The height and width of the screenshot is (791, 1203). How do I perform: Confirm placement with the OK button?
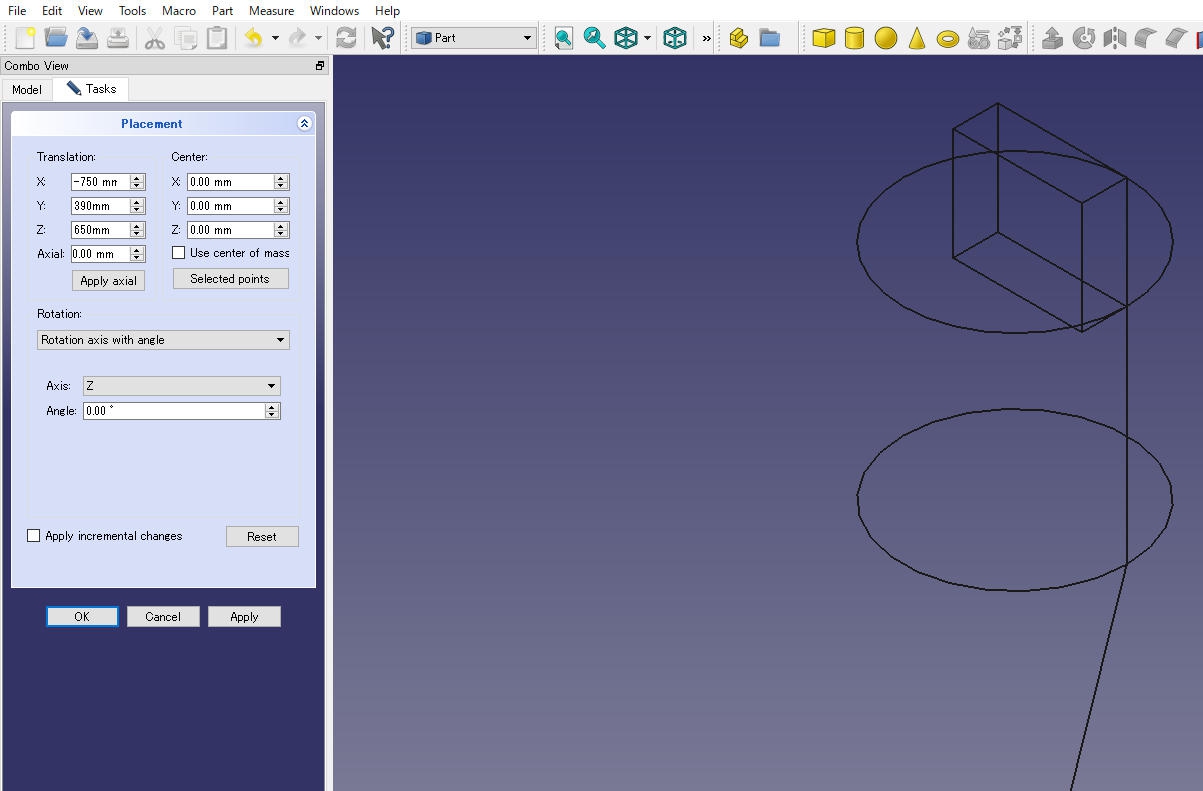pos(82,617)
